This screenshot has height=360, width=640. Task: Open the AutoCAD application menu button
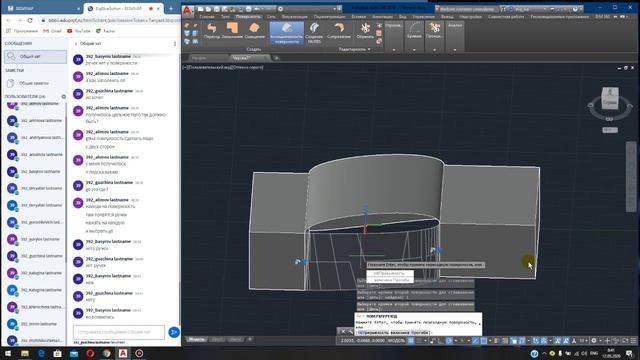coord(187,11)
